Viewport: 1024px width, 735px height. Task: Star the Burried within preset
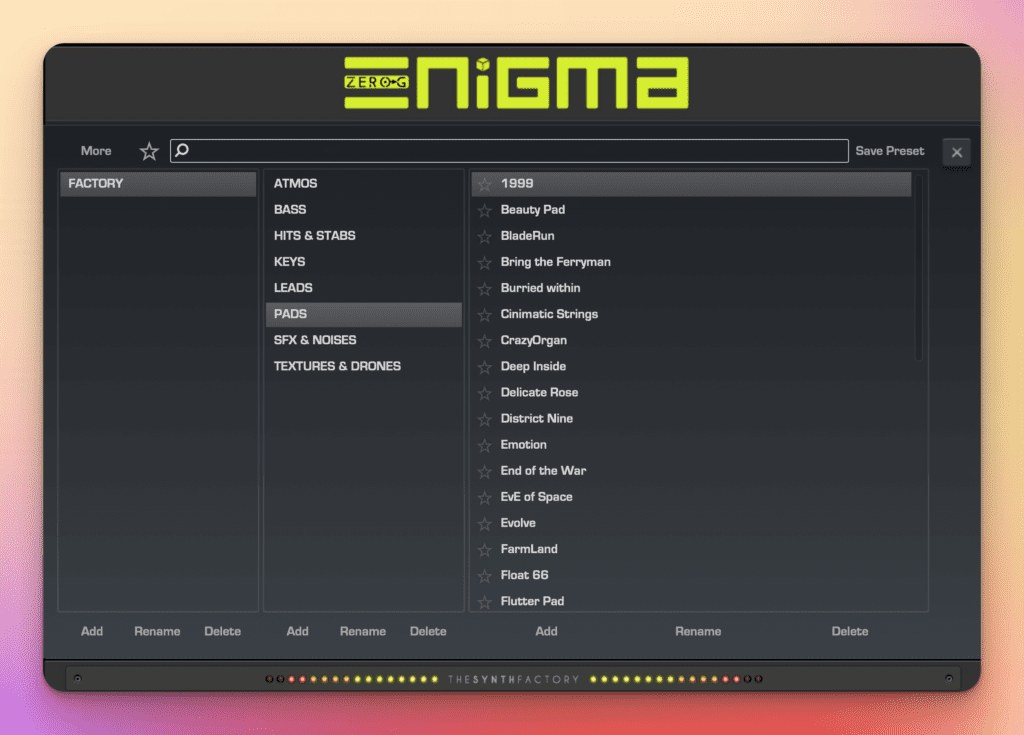(x=485, y=289)
